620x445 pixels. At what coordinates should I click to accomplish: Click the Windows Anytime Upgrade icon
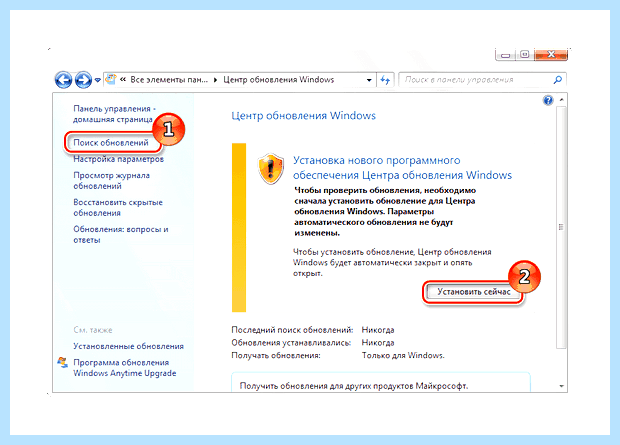point(62,363)
